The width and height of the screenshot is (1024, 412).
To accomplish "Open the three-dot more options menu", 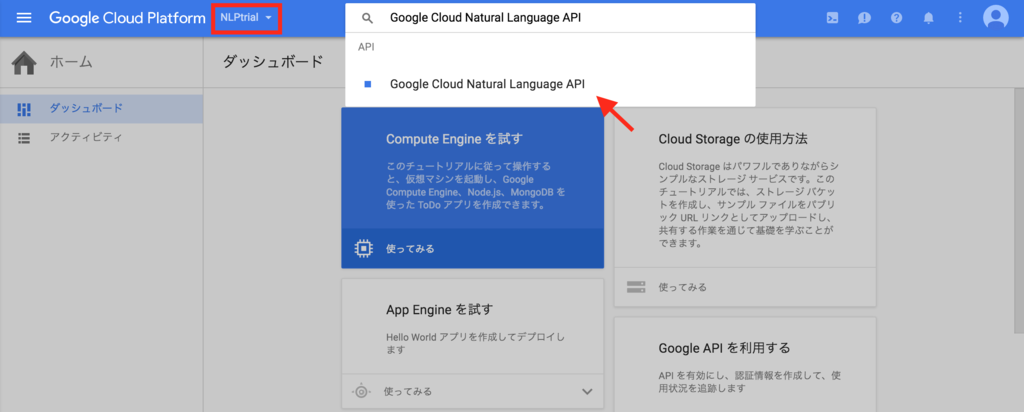I will (x=960, y=18).
